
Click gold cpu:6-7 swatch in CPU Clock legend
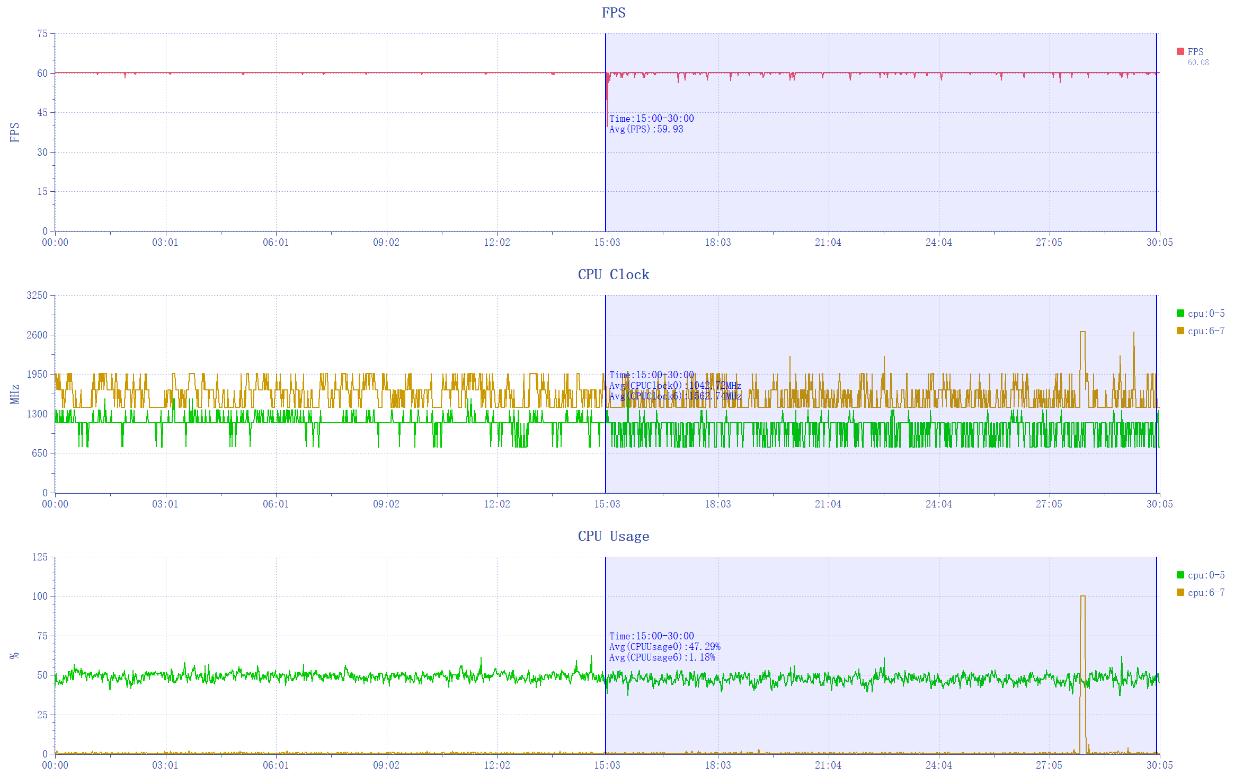pyautogui.click(x=1181, y=330)
